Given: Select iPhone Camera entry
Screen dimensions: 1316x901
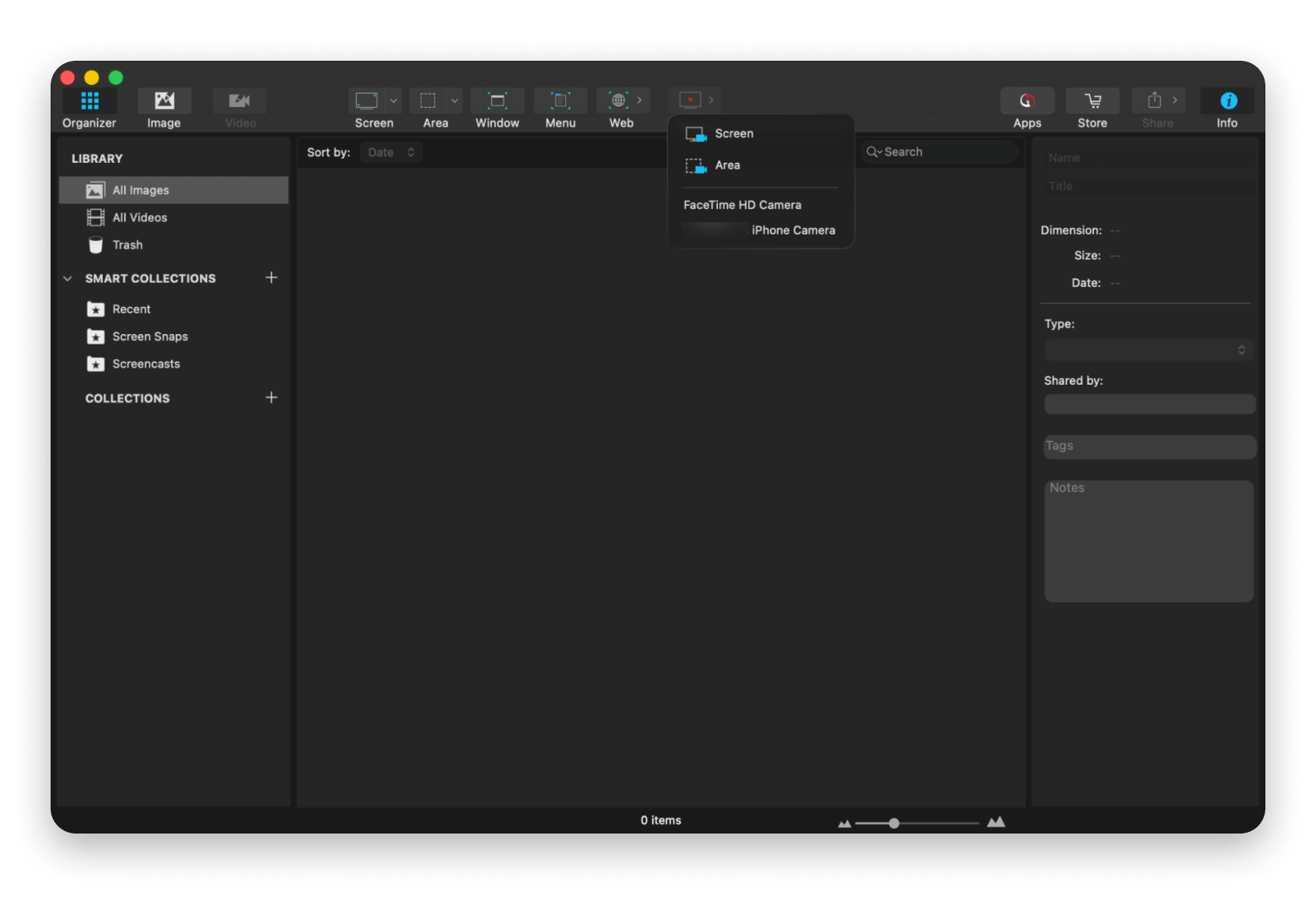Looking at the screenshot, I should point(761,230).
